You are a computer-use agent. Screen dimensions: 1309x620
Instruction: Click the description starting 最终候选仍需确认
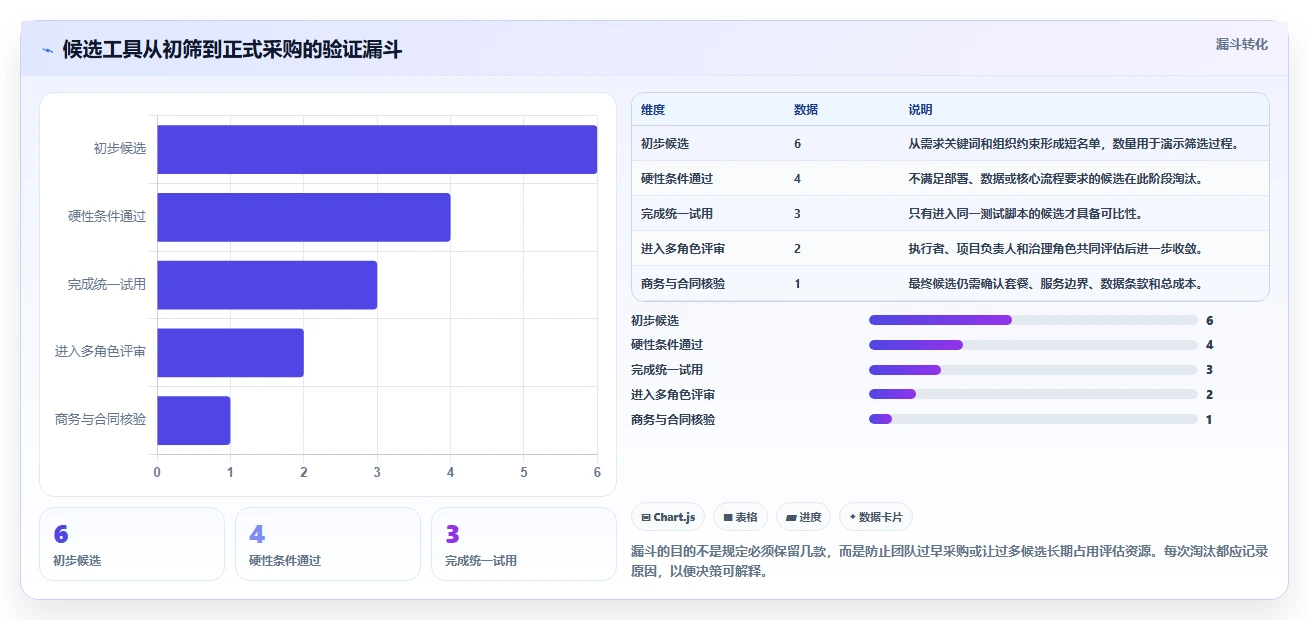pyautogui.click(x=1055, y=284)
